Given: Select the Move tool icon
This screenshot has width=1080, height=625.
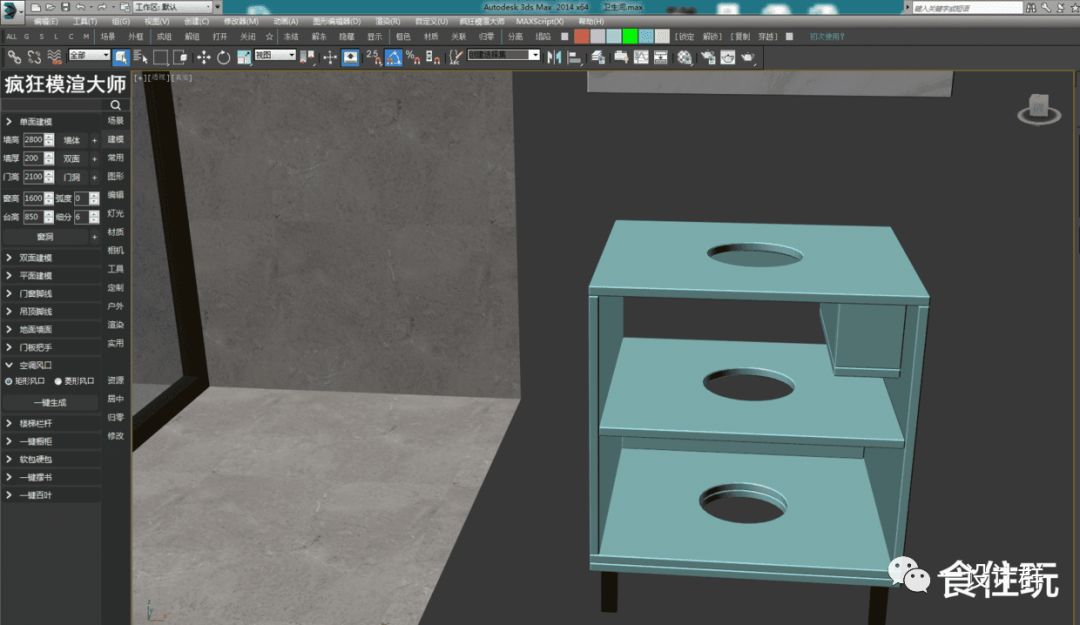Looking at the screenshot, I should point(203,57).
